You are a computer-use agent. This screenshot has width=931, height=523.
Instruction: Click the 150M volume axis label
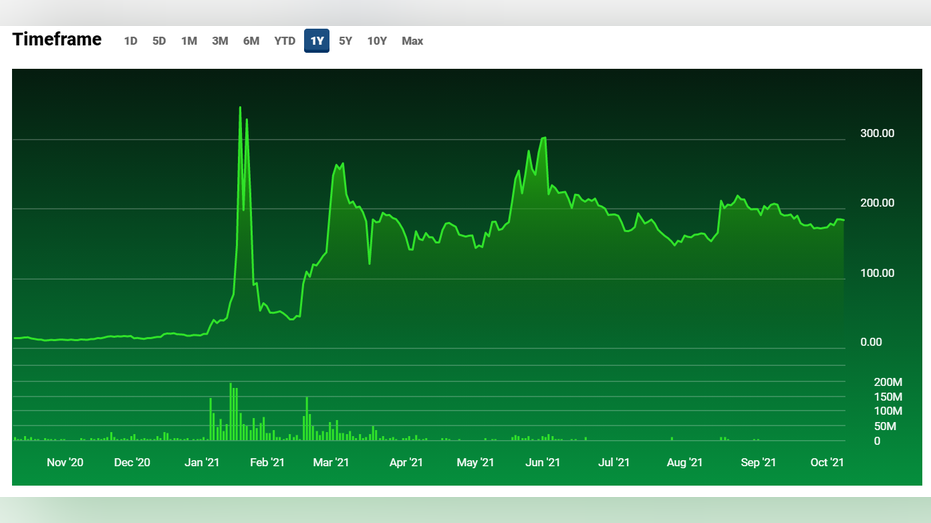888,397
